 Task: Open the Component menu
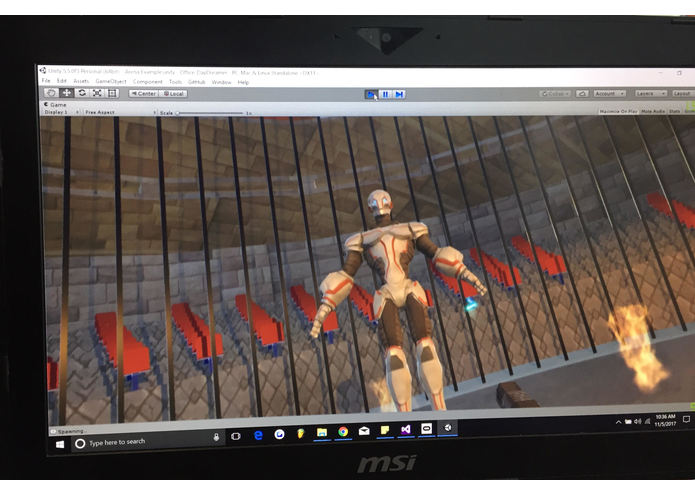coord(148,82)
